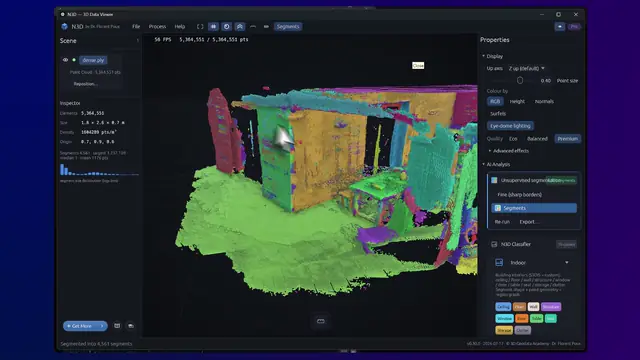Viewport: 640px width, 360px height.
Task: Click the Structure class swatch
Action: [x=551, y=307]
